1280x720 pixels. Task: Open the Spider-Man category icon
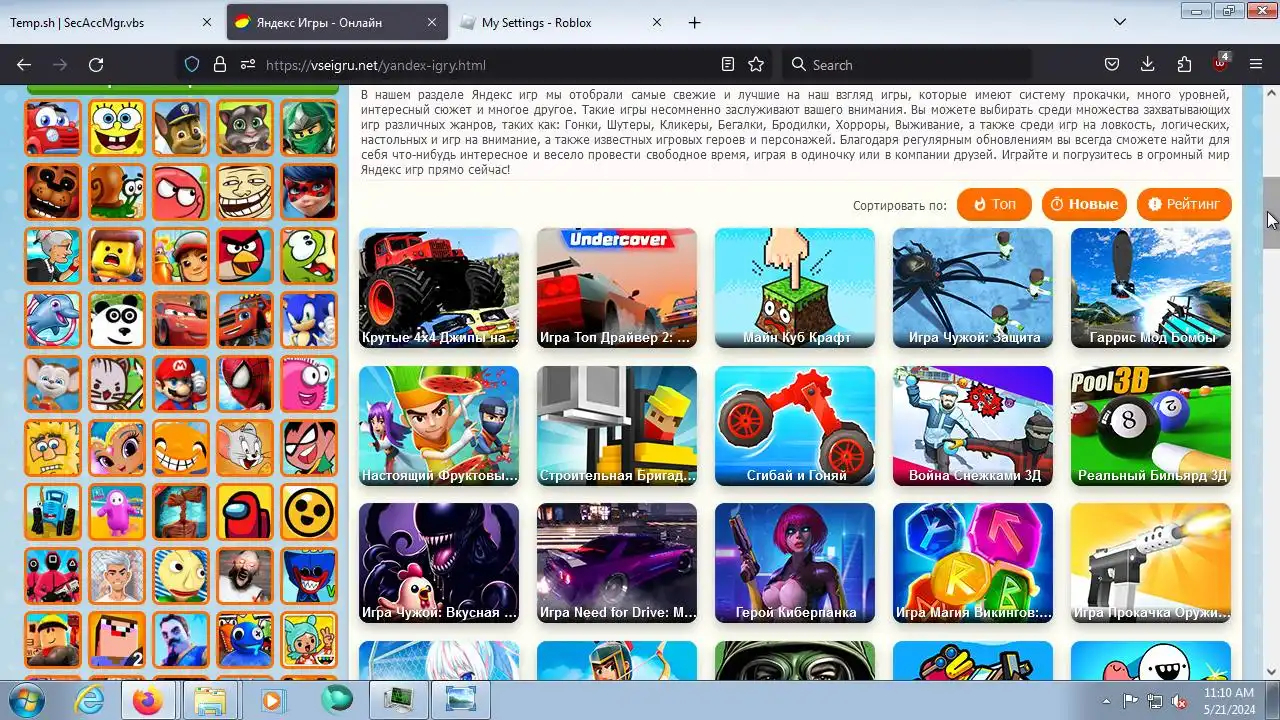[245, 383]
